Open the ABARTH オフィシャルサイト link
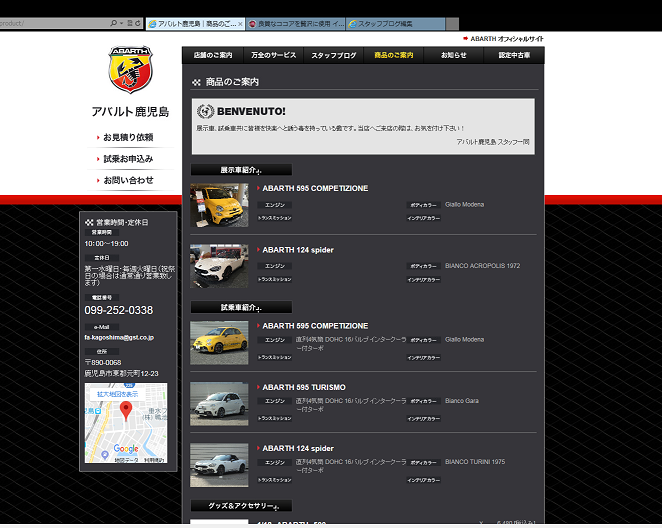The height and width of the screenshot is (528, 662). tap(503, 39)
